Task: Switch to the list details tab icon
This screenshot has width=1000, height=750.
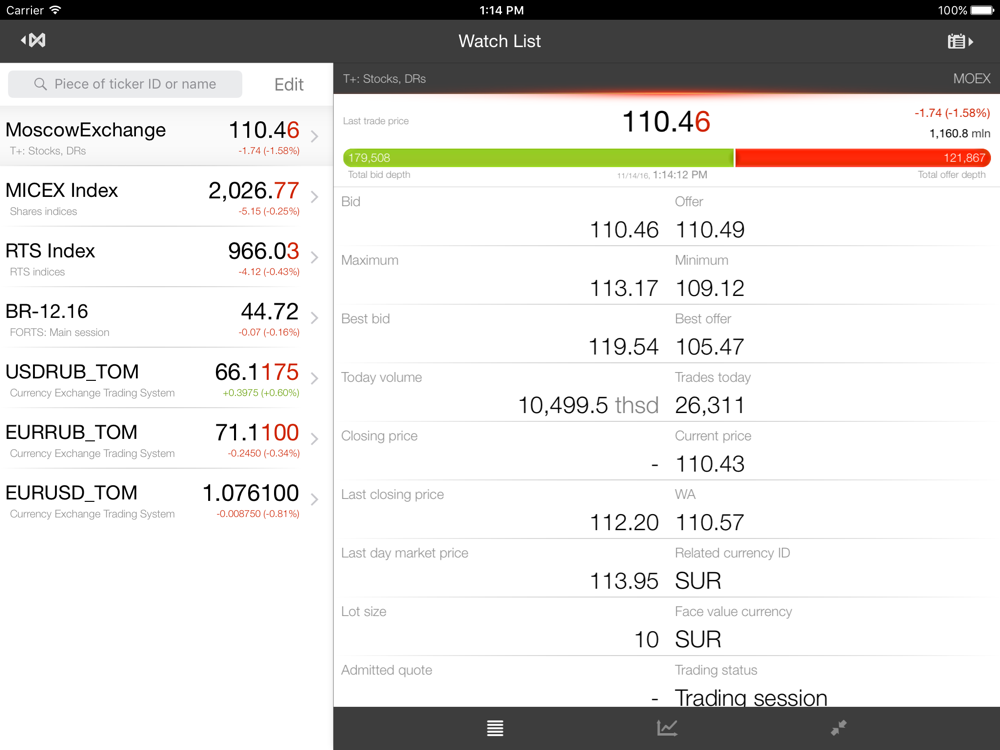Action: click(x=495, y=728)
